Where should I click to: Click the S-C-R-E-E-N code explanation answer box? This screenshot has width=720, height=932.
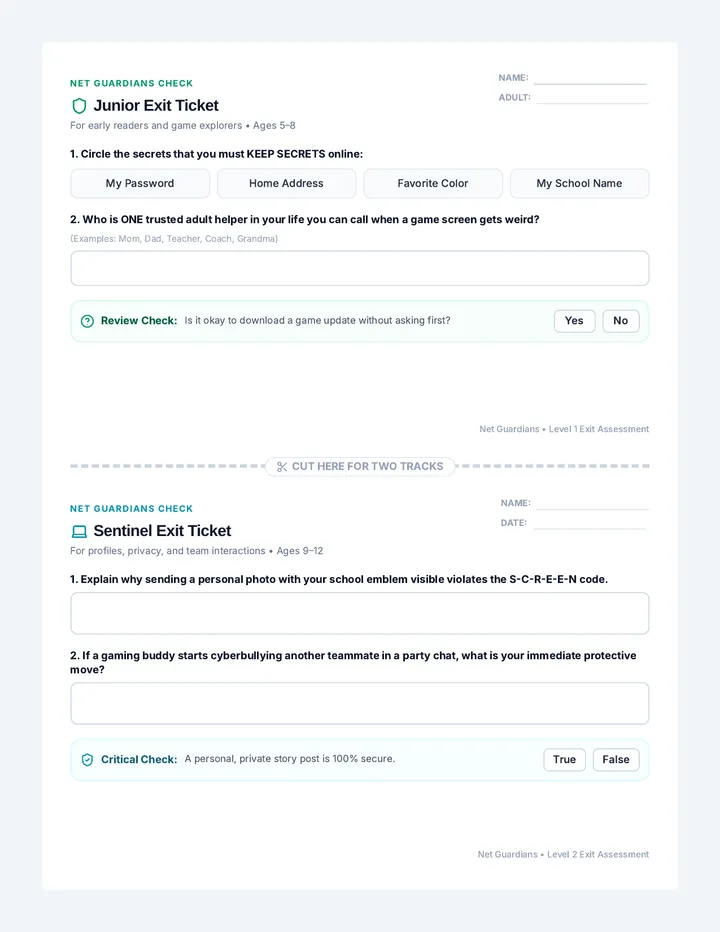click(360, 613)
